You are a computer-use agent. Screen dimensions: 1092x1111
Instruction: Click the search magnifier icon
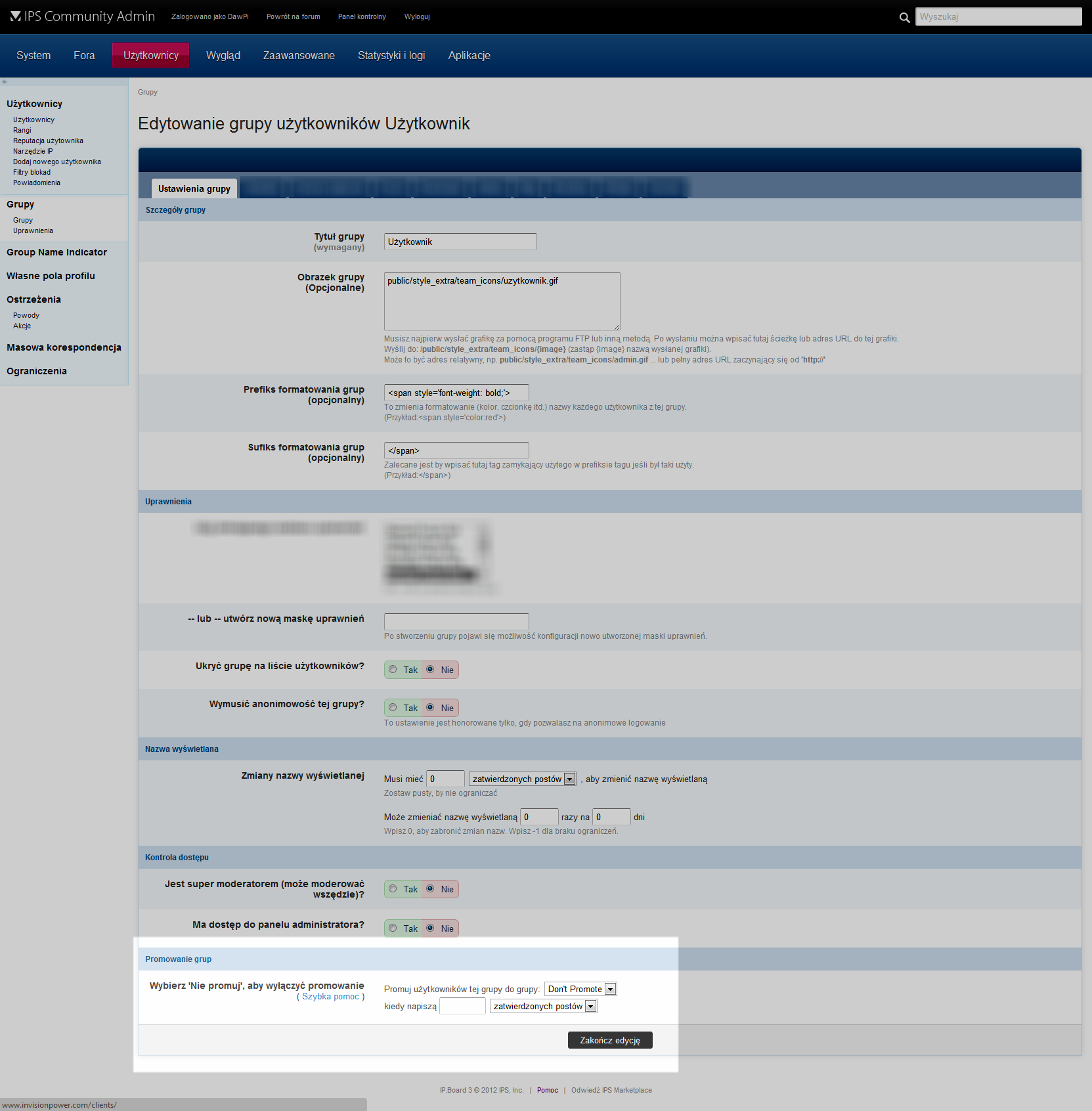coord(905,17)
